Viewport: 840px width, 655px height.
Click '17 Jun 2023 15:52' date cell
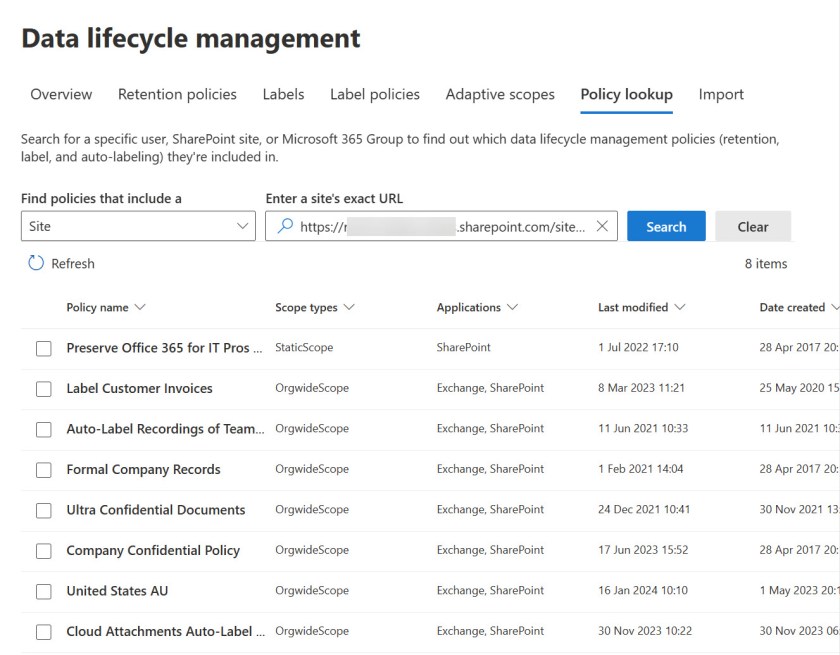643,550
